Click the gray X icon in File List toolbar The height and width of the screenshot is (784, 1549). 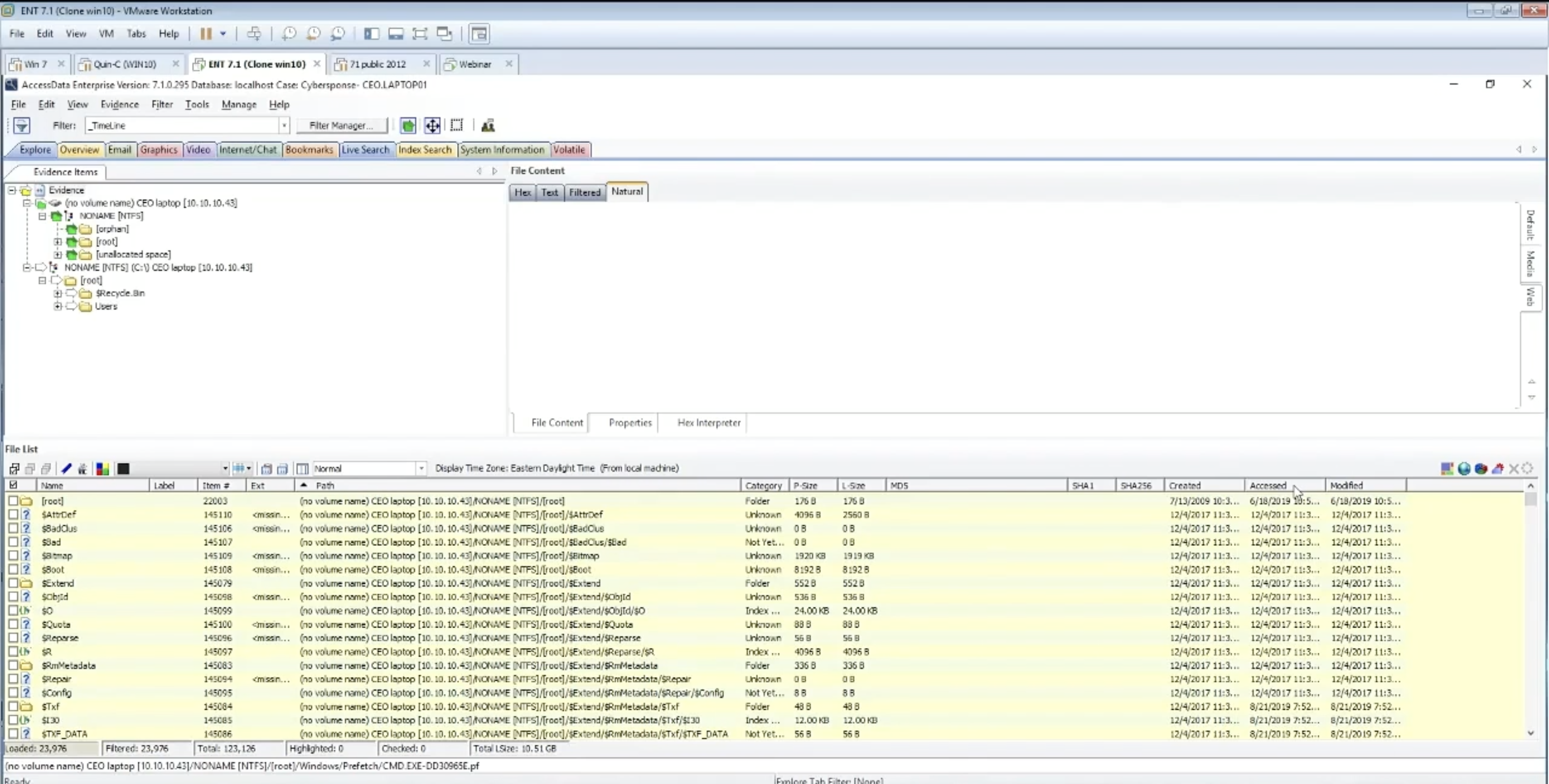coord(1514,468)
